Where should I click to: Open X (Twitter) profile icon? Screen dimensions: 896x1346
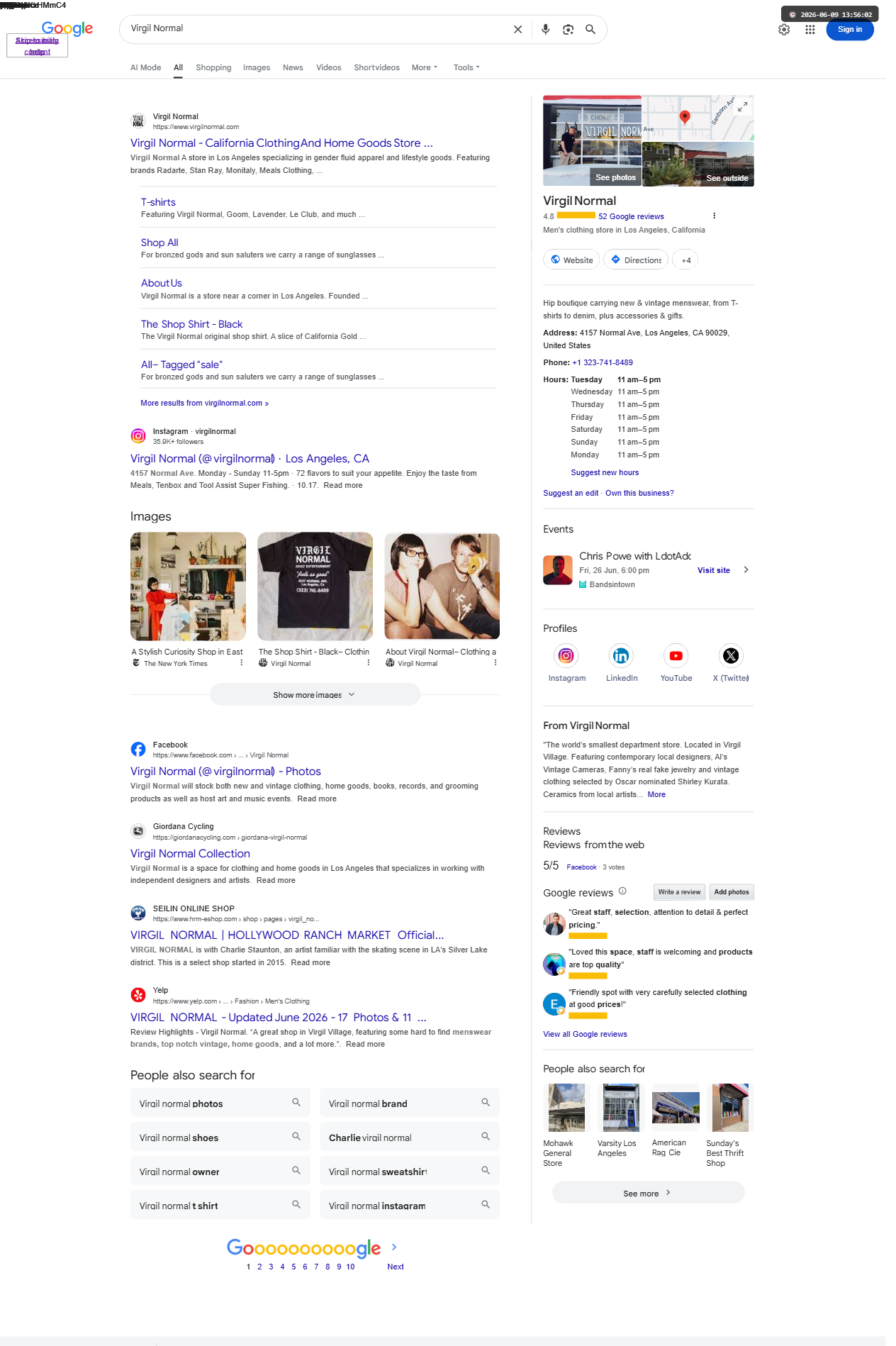pos(731,655)
